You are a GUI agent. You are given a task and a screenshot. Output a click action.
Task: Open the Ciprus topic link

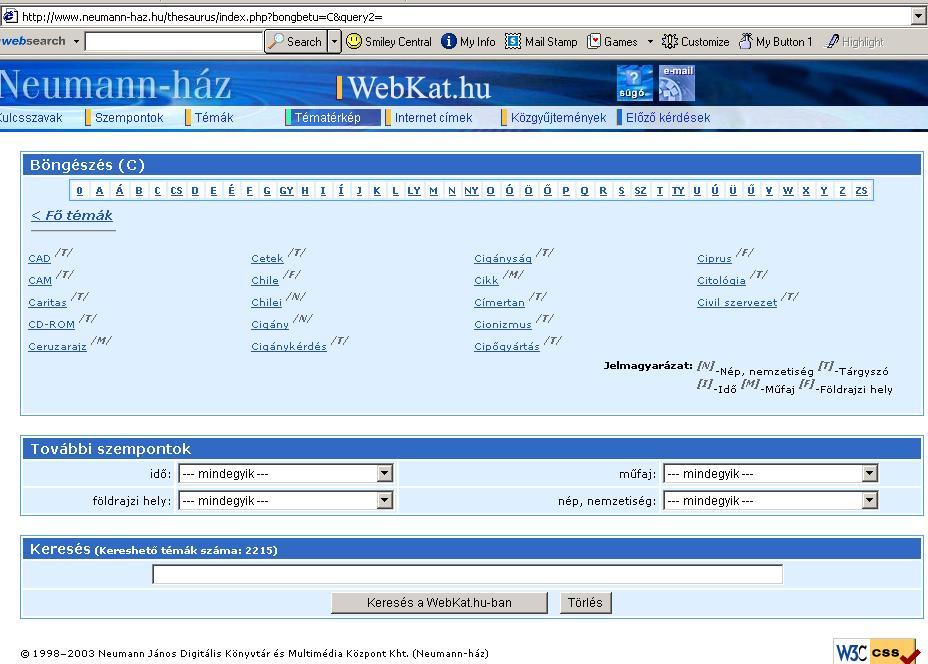(714, 259)
